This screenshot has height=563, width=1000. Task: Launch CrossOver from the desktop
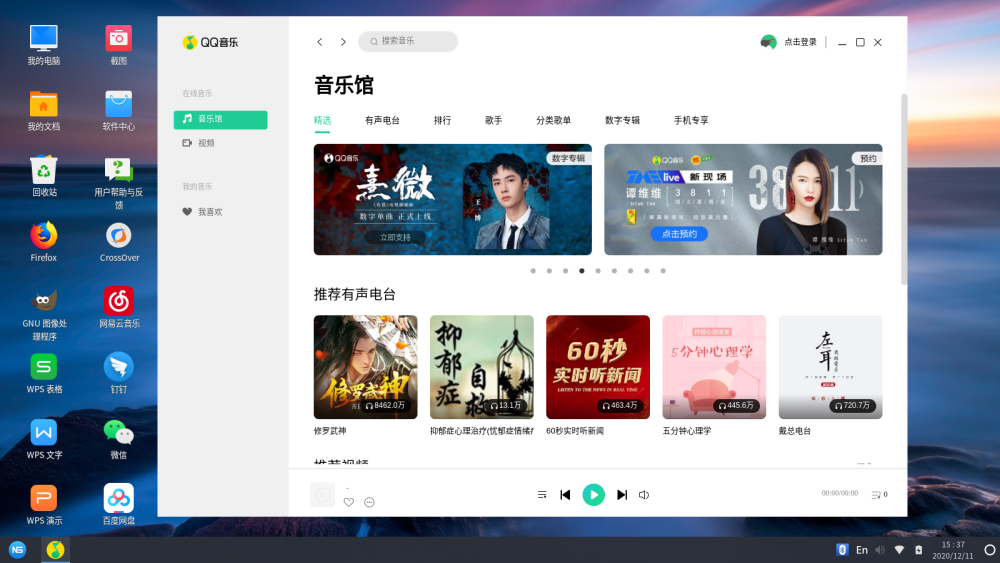click(119, 242)
